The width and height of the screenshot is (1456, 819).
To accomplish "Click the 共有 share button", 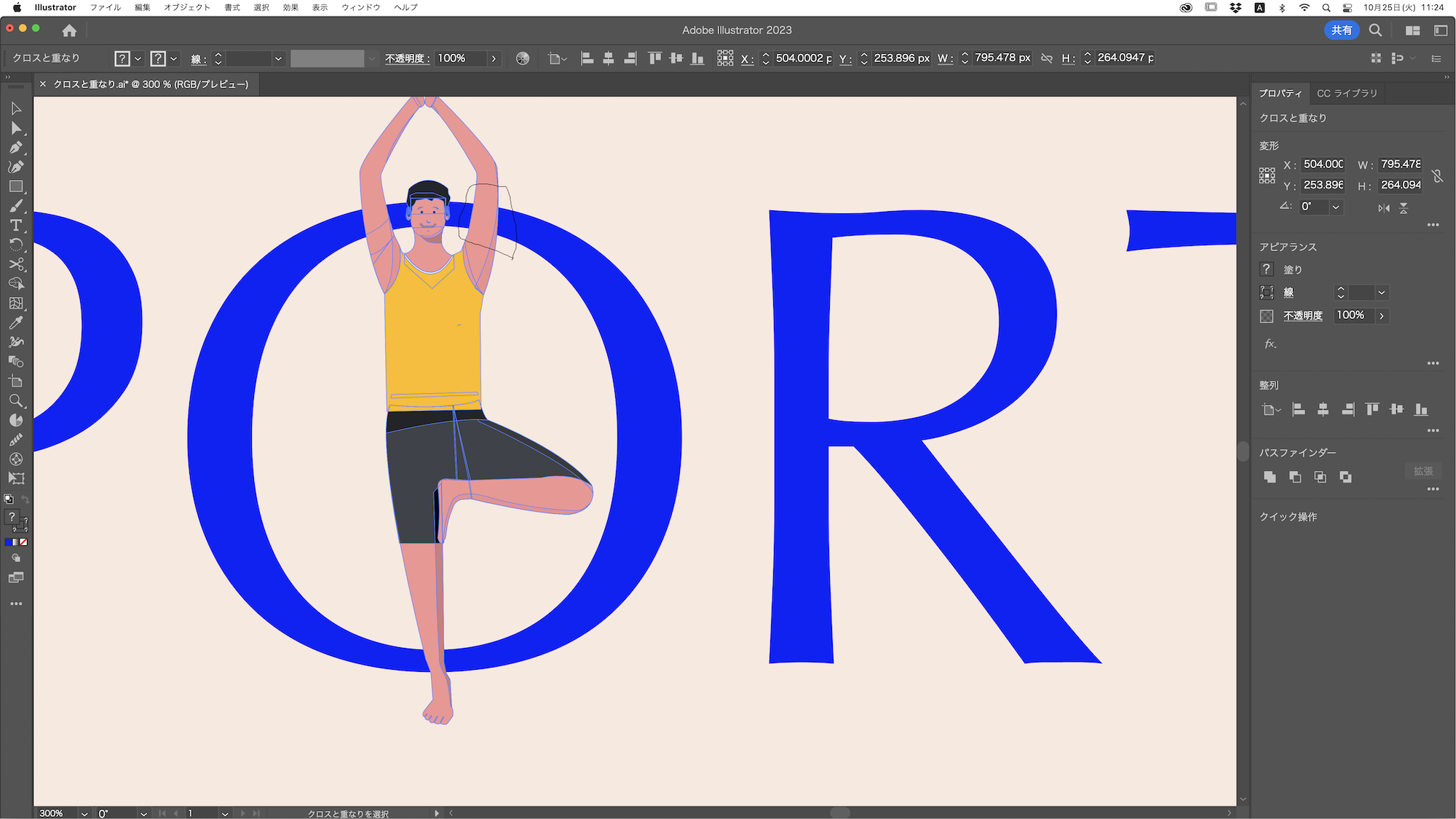I will tap(1341, 30).
